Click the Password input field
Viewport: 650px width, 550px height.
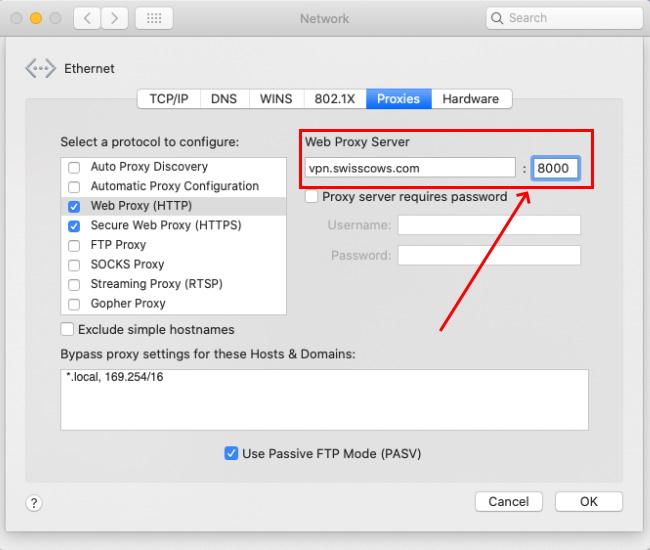[489, 255]
